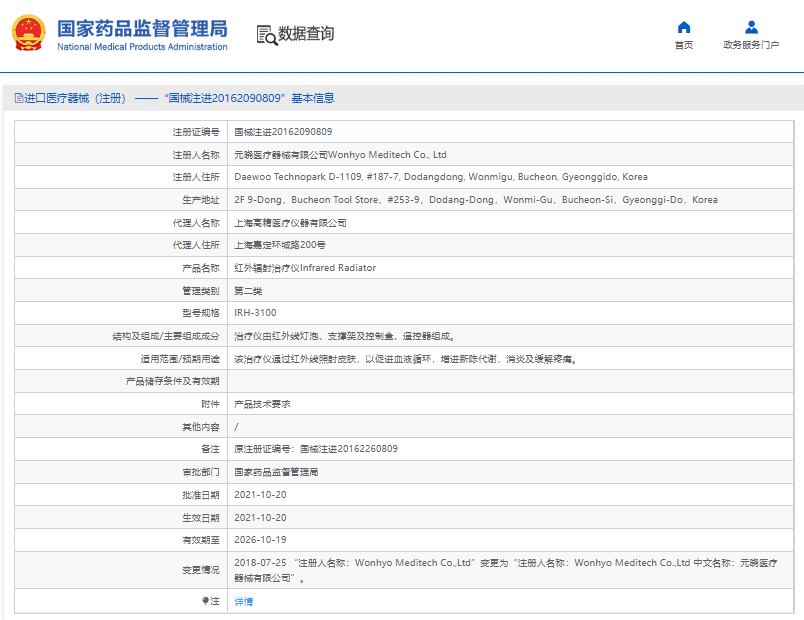Click the / value in 其他内容 row
Screen dimensions: 804x620
tap(236, 427)
